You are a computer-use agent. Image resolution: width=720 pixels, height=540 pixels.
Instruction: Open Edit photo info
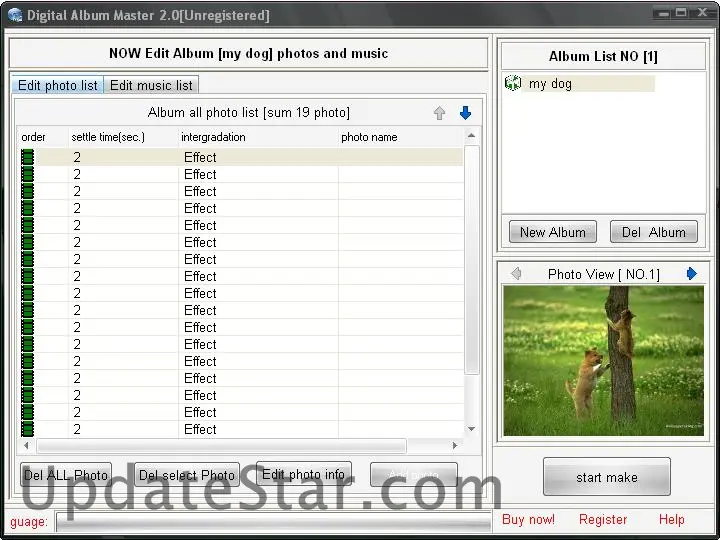[x=304, y=474]
